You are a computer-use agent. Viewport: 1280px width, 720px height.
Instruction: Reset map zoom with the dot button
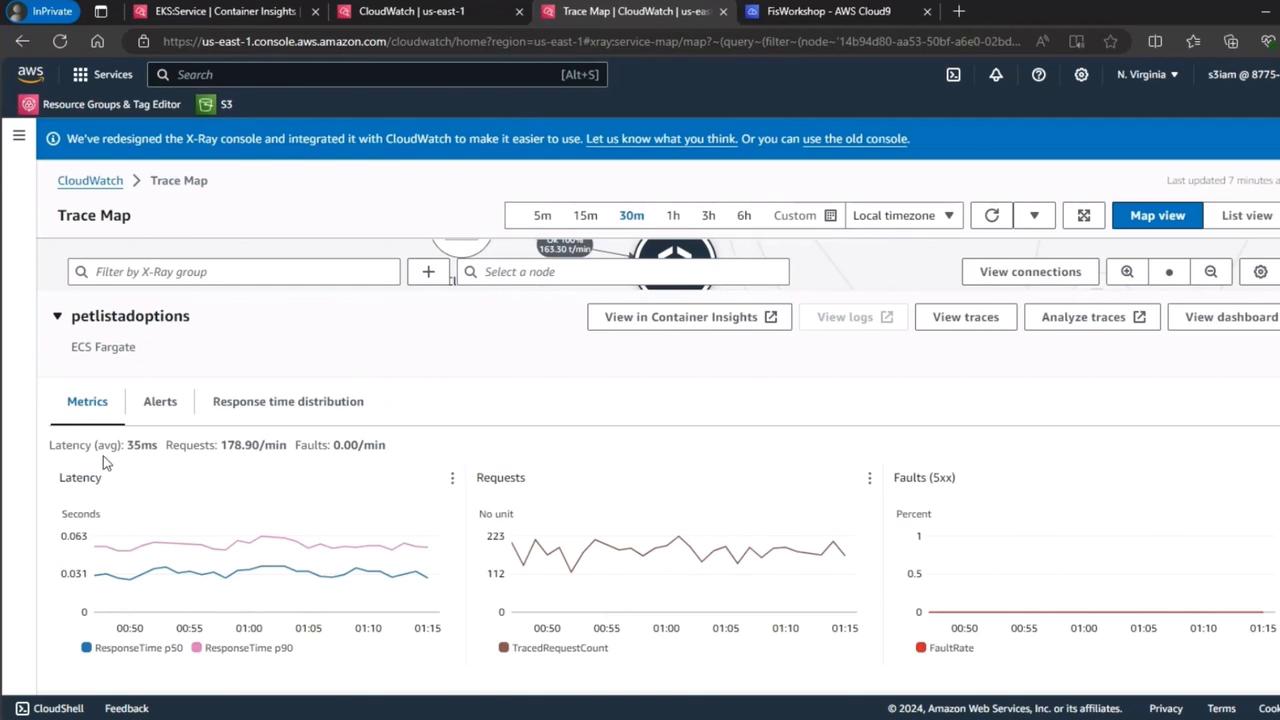(1169, 272)
